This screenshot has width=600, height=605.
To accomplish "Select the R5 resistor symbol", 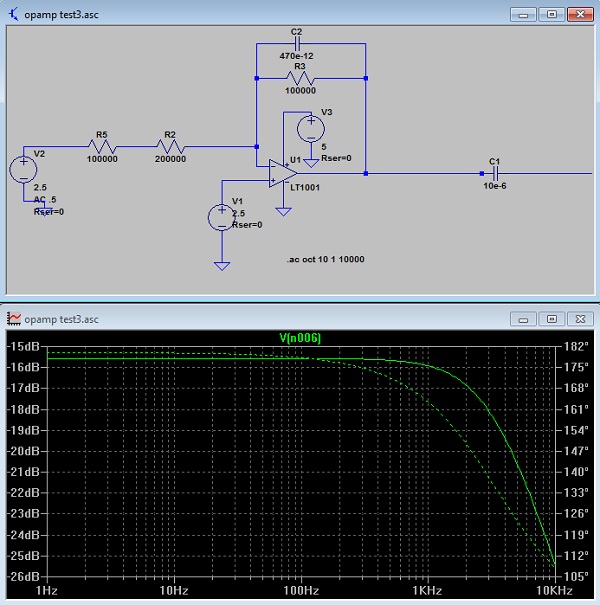I will (102, 146).
